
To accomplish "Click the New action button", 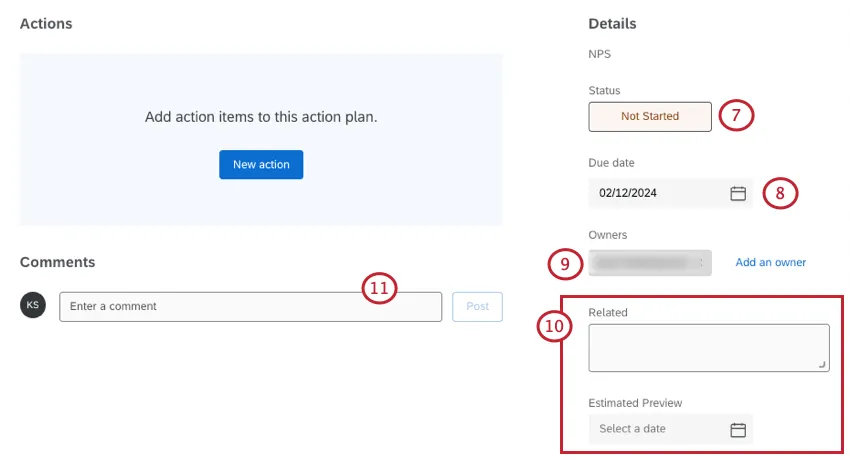I will point(261,165).
